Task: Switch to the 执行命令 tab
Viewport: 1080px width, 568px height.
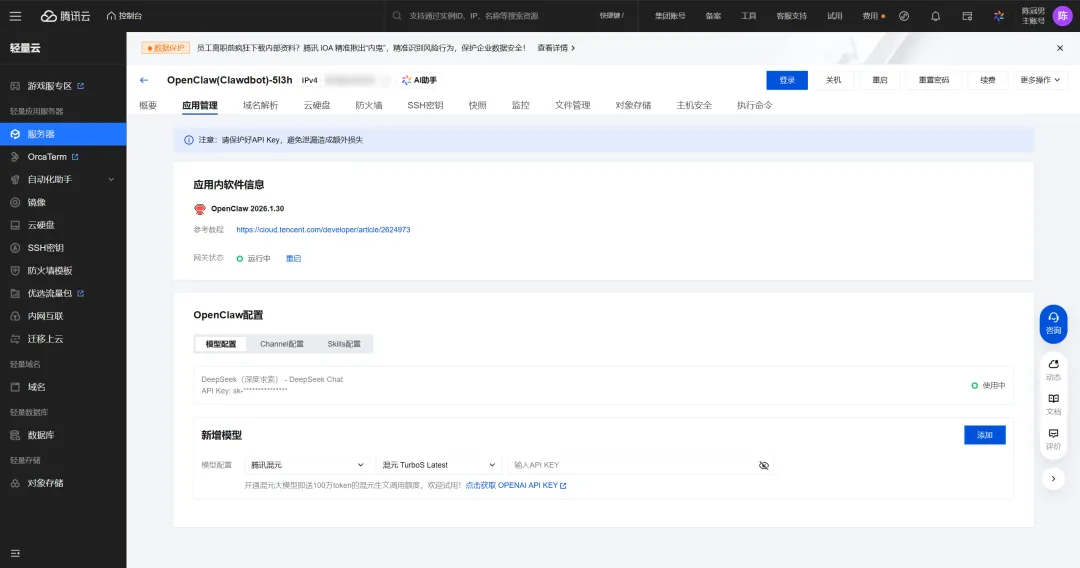Action: (754, 105)
